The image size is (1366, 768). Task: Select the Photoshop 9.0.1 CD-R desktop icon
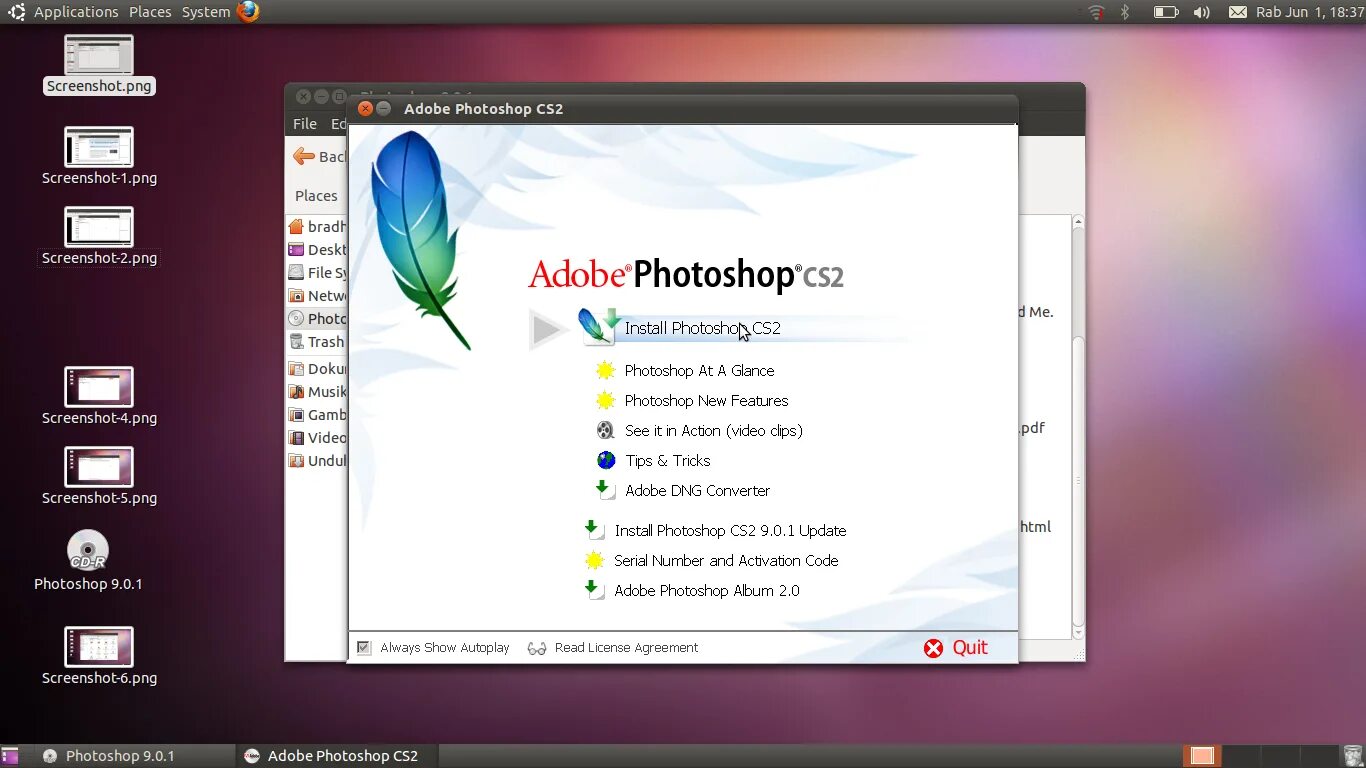tap(88, 549)
